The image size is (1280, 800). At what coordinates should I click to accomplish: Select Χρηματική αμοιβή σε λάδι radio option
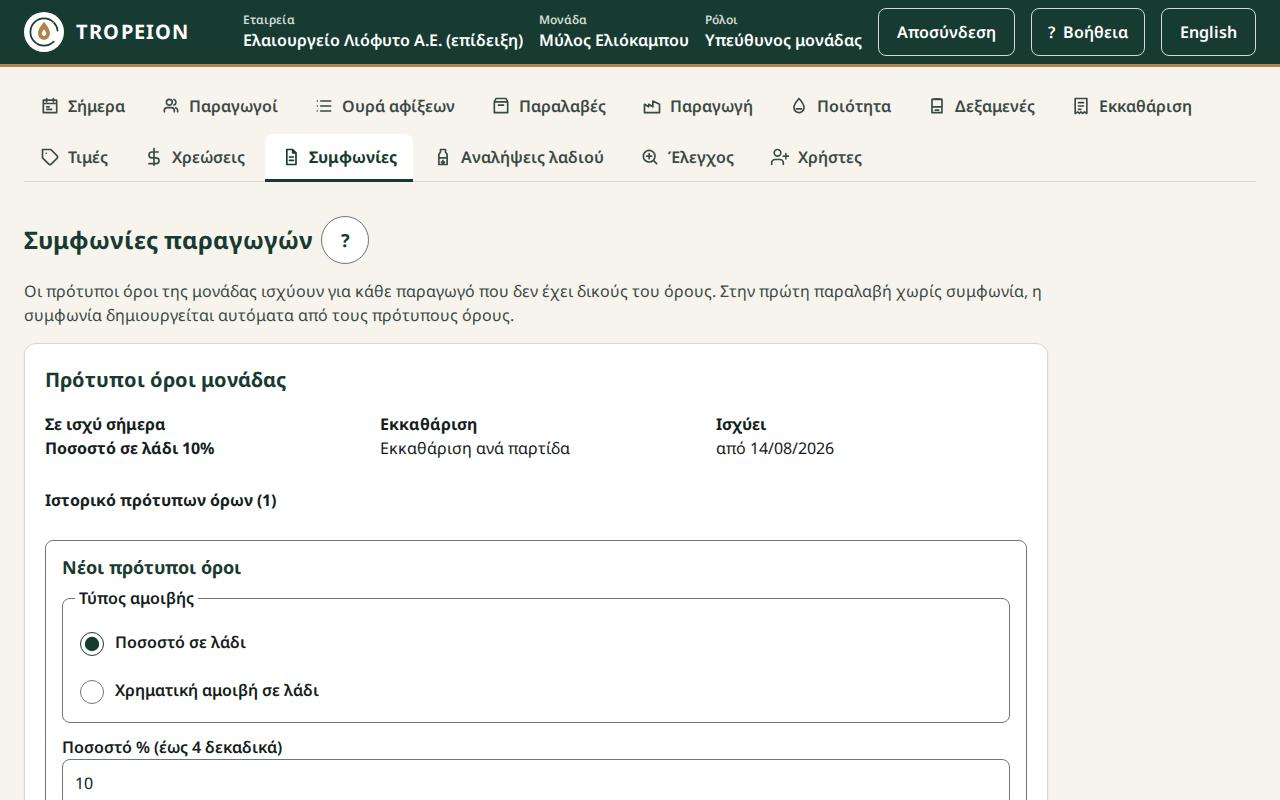92,691
